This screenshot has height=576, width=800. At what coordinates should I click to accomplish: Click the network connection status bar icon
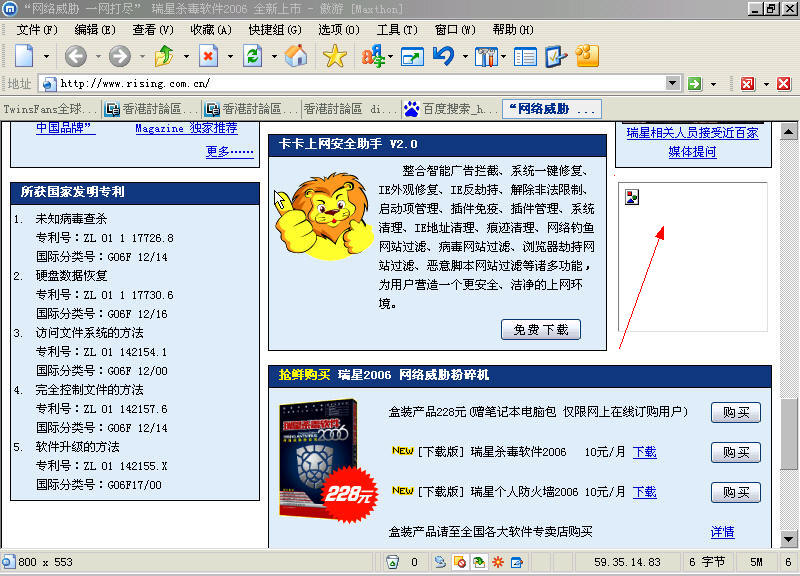(x=440, y=562)
